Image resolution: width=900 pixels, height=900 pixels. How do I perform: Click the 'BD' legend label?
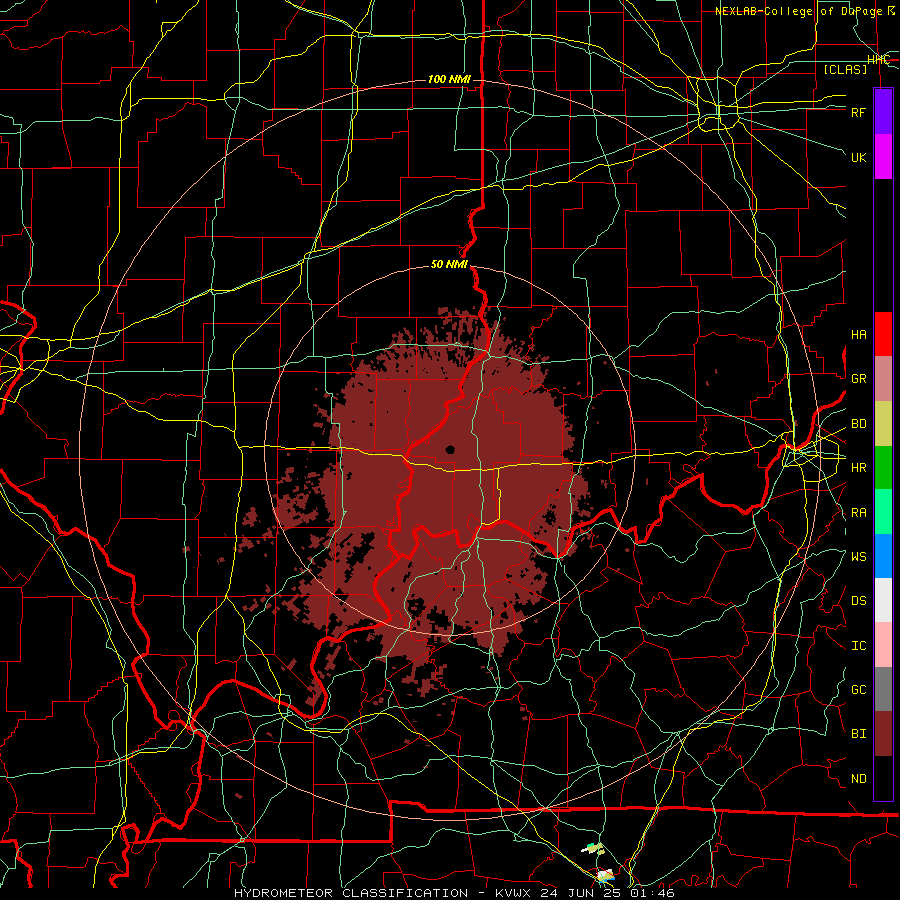click(858, 424)
